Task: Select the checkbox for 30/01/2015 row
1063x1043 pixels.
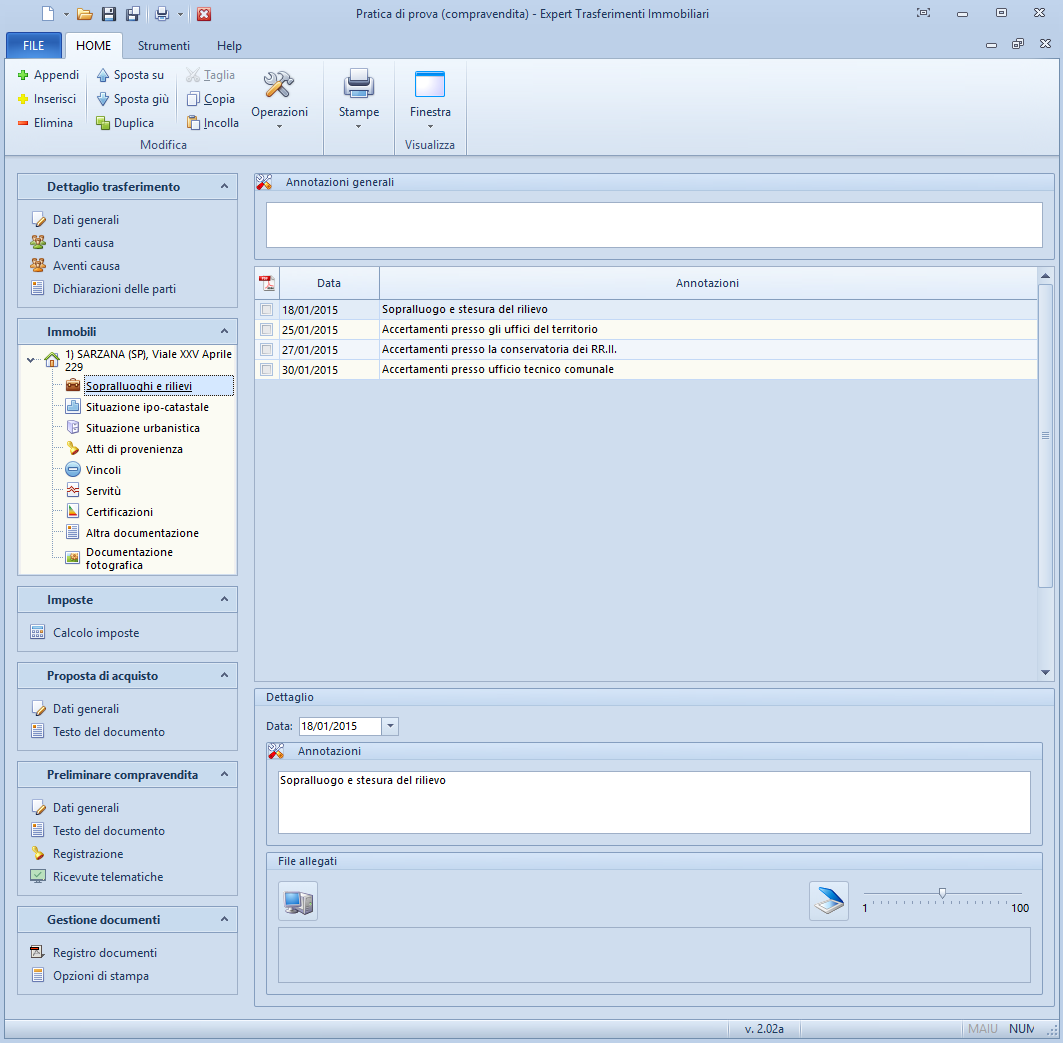Action: [267, 370]
